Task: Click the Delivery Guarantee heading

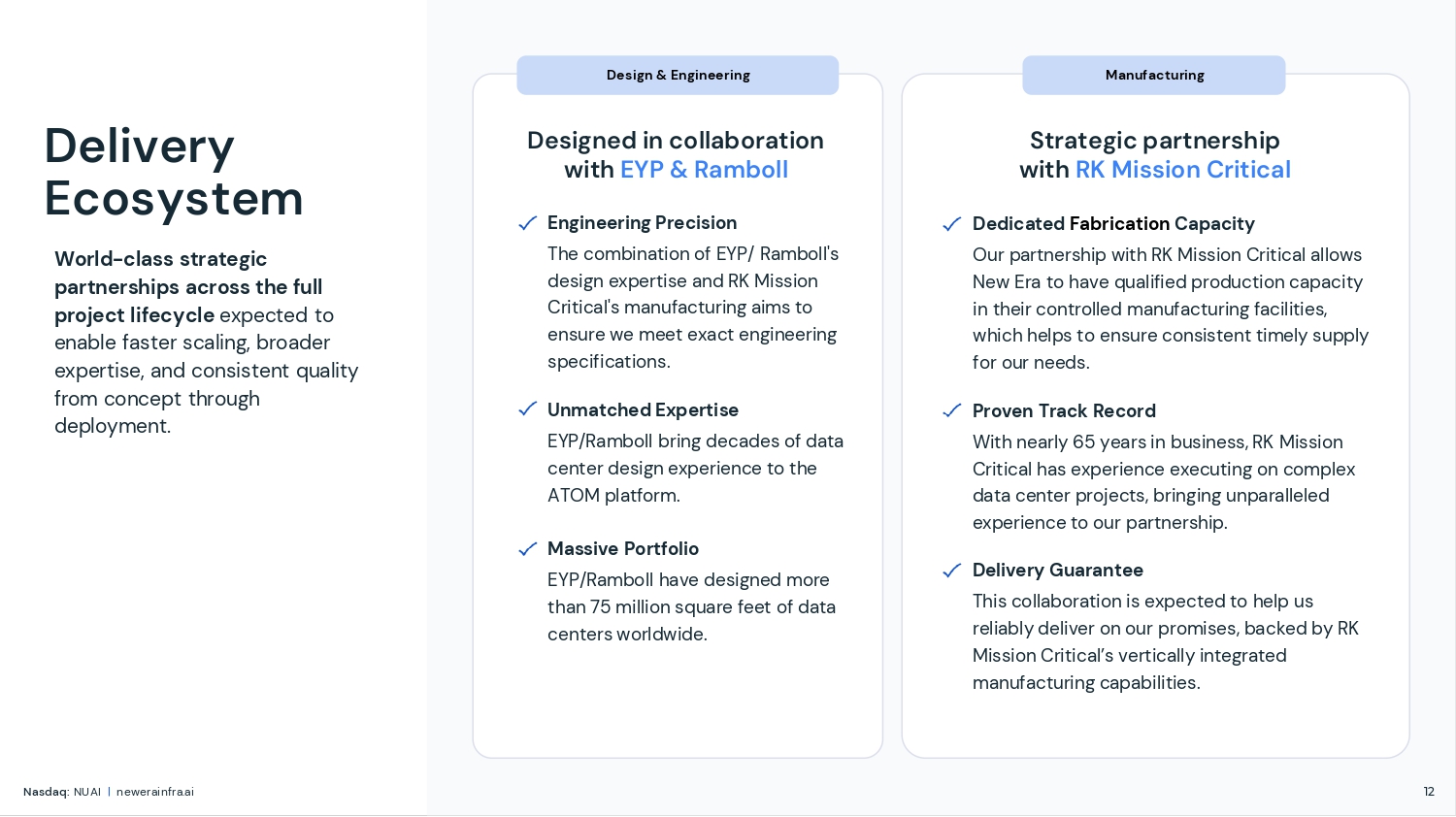Action: pos(1058,571)
